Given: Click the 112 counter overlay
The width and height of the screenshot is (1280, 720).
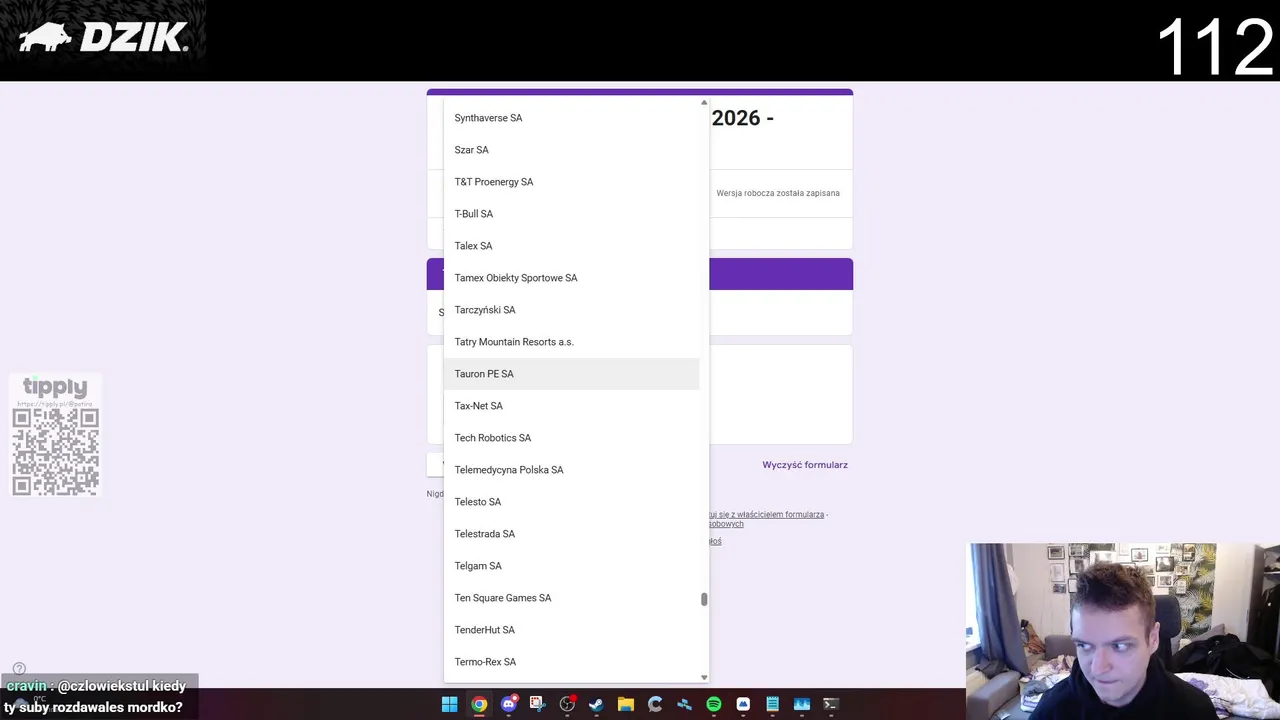Looking at the screenshot, I should pyautogui.click(x=1215, y=47).
